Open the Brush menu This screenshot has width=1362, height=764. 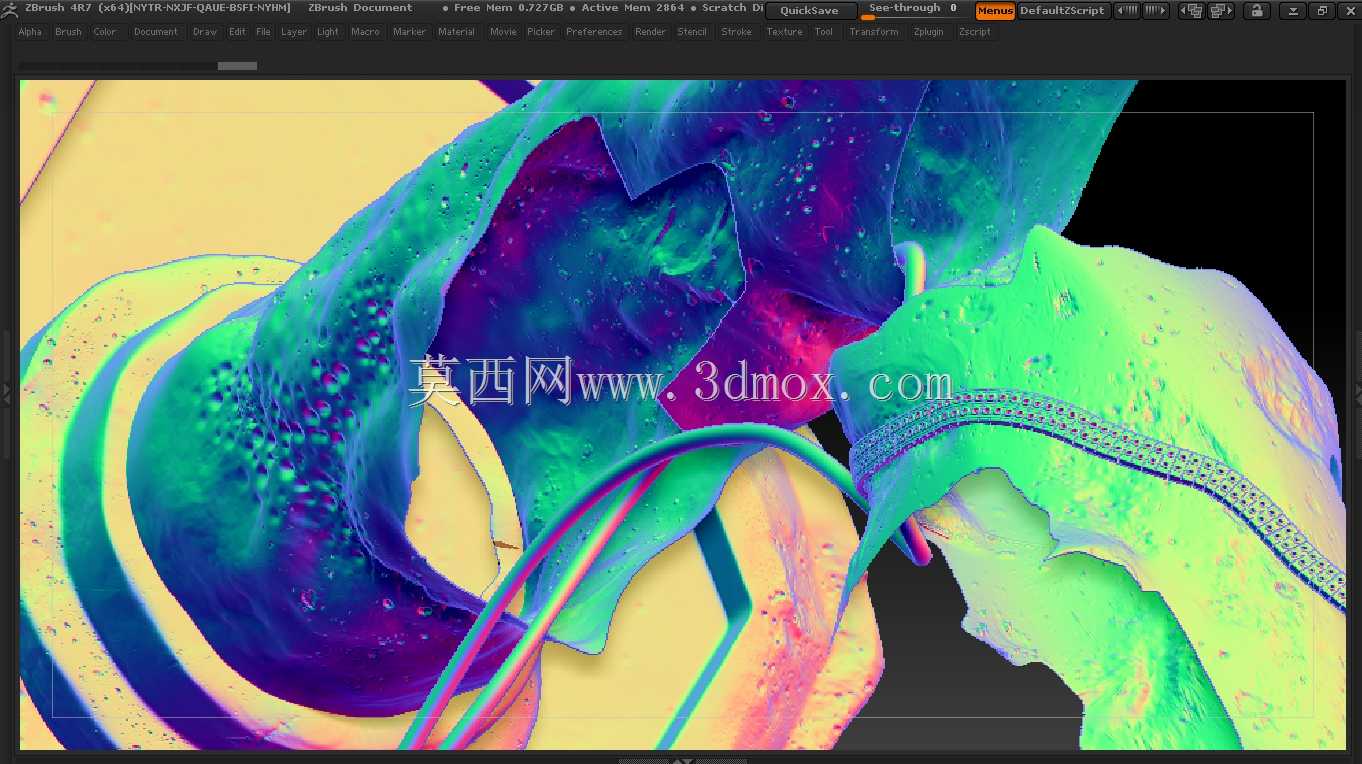coord(68,32)
